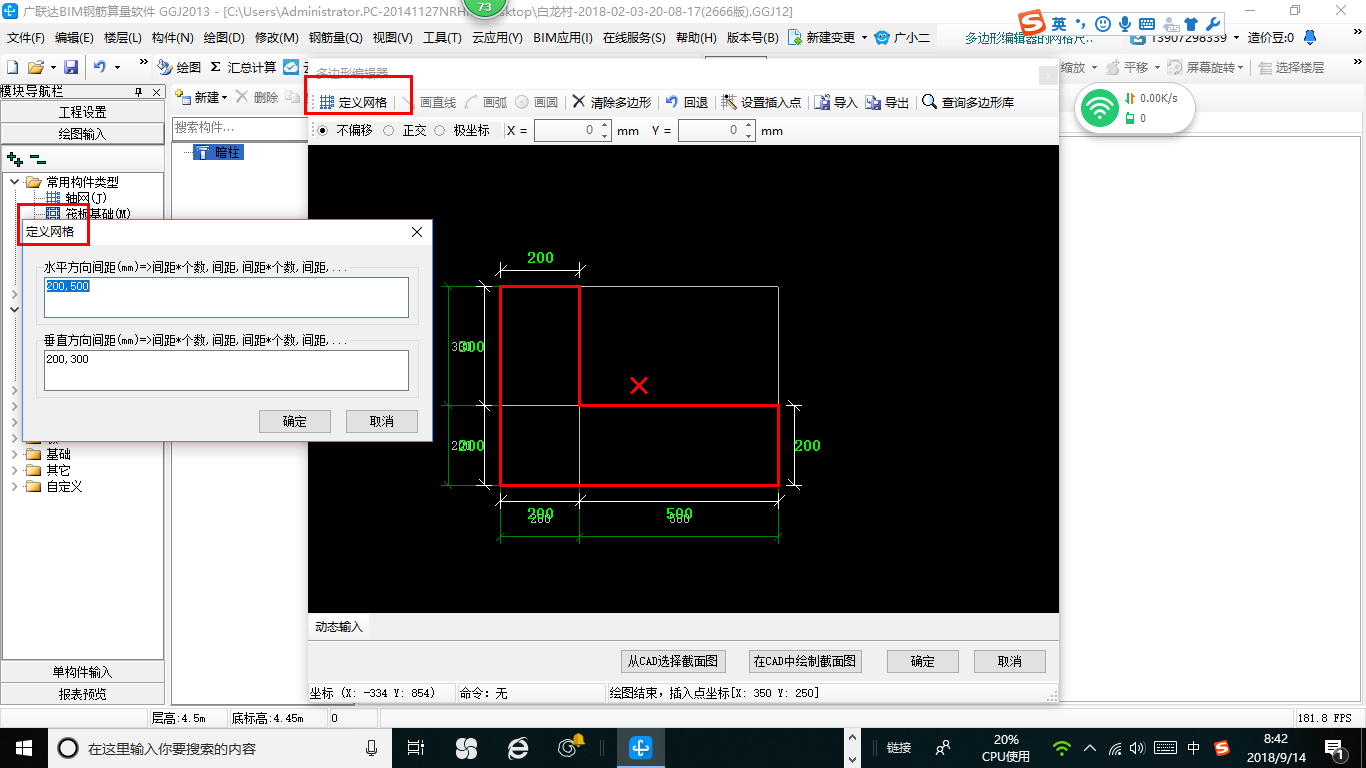Viewport: 1366px width, 768px height.
Task: Open the 楼层(L) menu
Action: [123, 37]
